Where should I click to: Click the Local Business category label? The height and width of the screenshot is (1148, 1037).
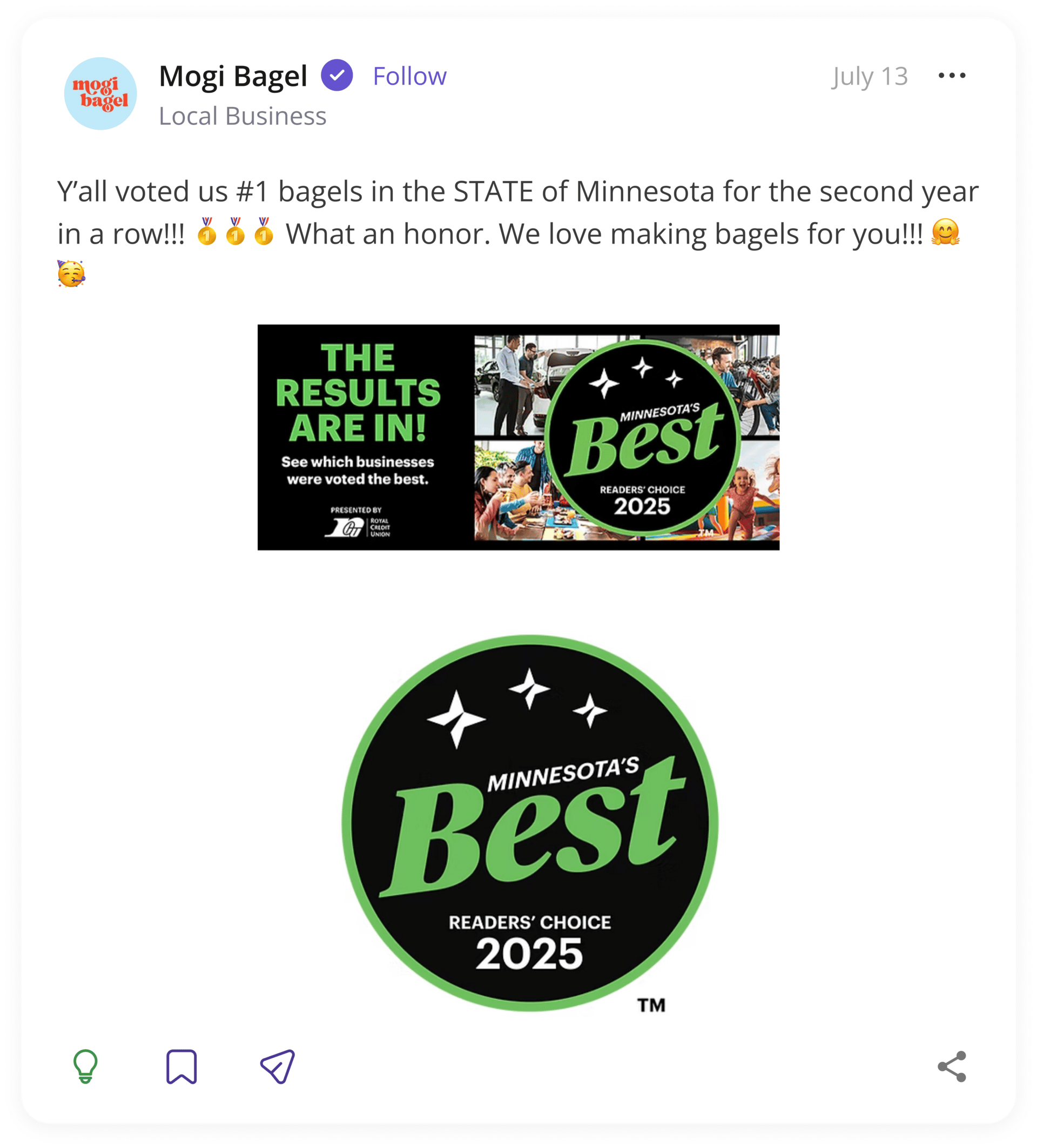click(x=243, y=116)
